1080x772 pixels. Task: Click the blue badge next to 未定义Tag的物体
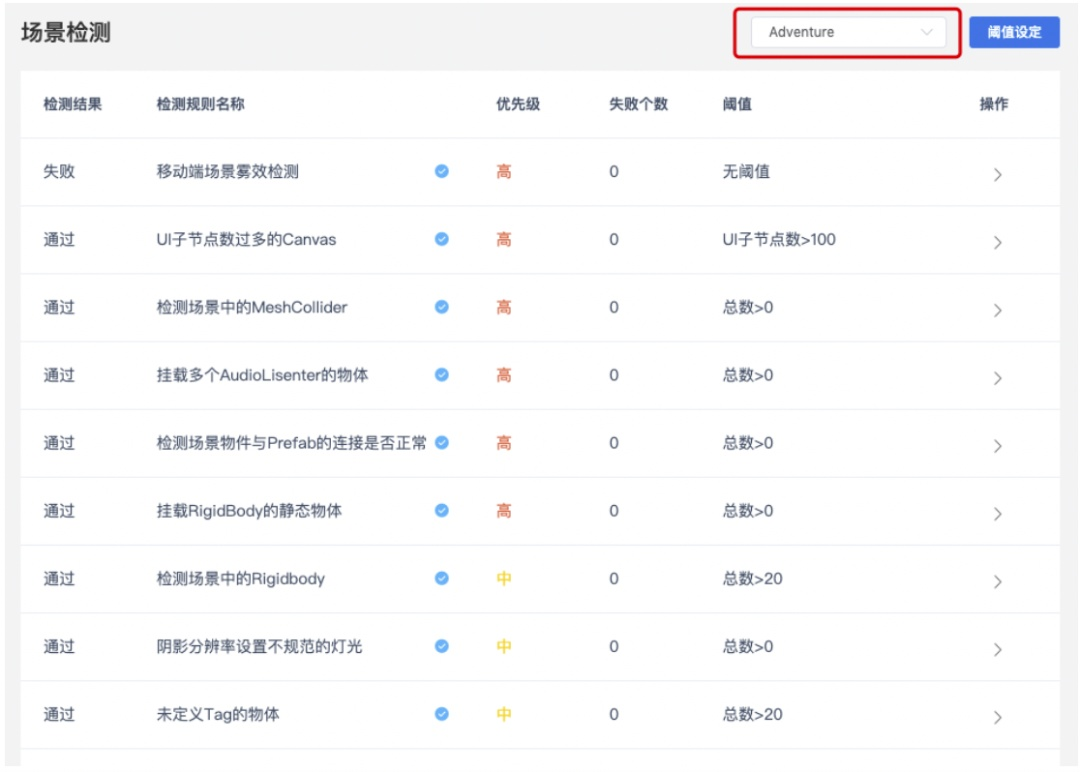click(441, 714)
